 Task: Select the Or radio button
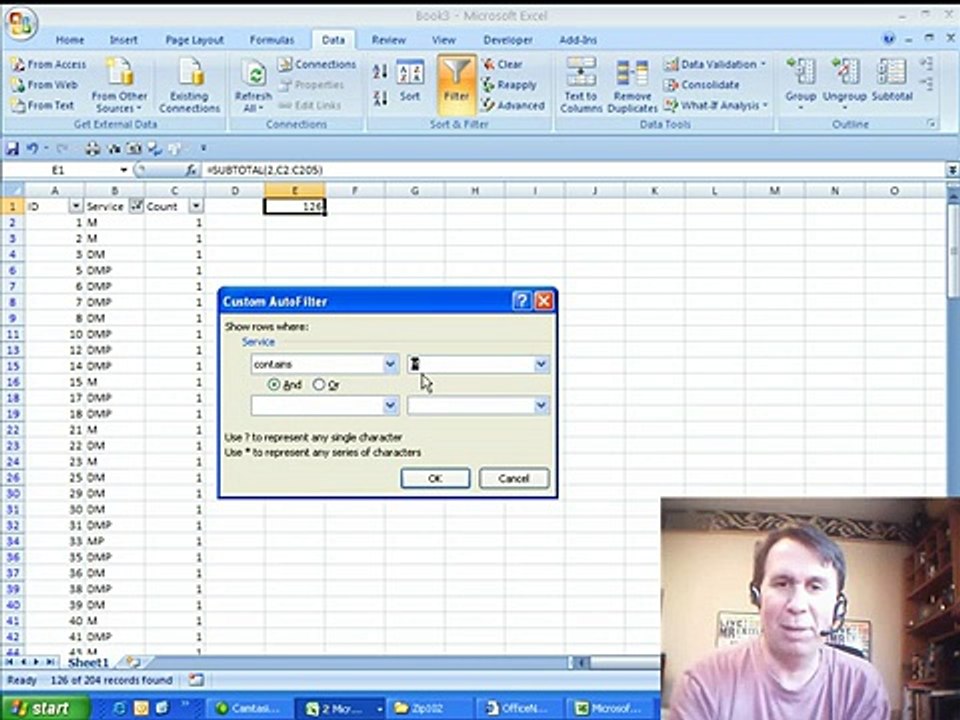click(318, 384)
